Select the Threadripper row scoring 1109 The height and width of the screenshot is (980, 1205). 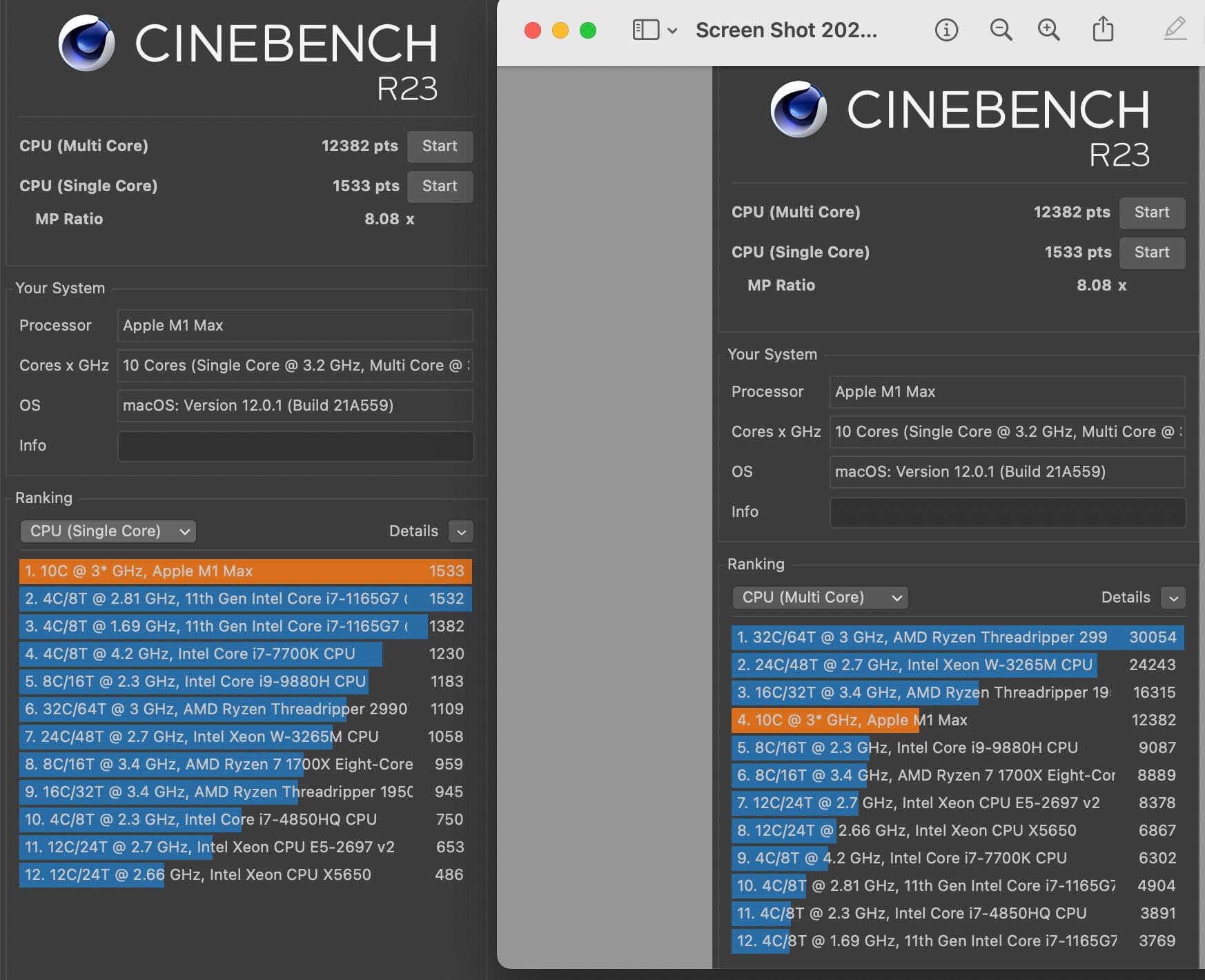click(x=246, y=709)
